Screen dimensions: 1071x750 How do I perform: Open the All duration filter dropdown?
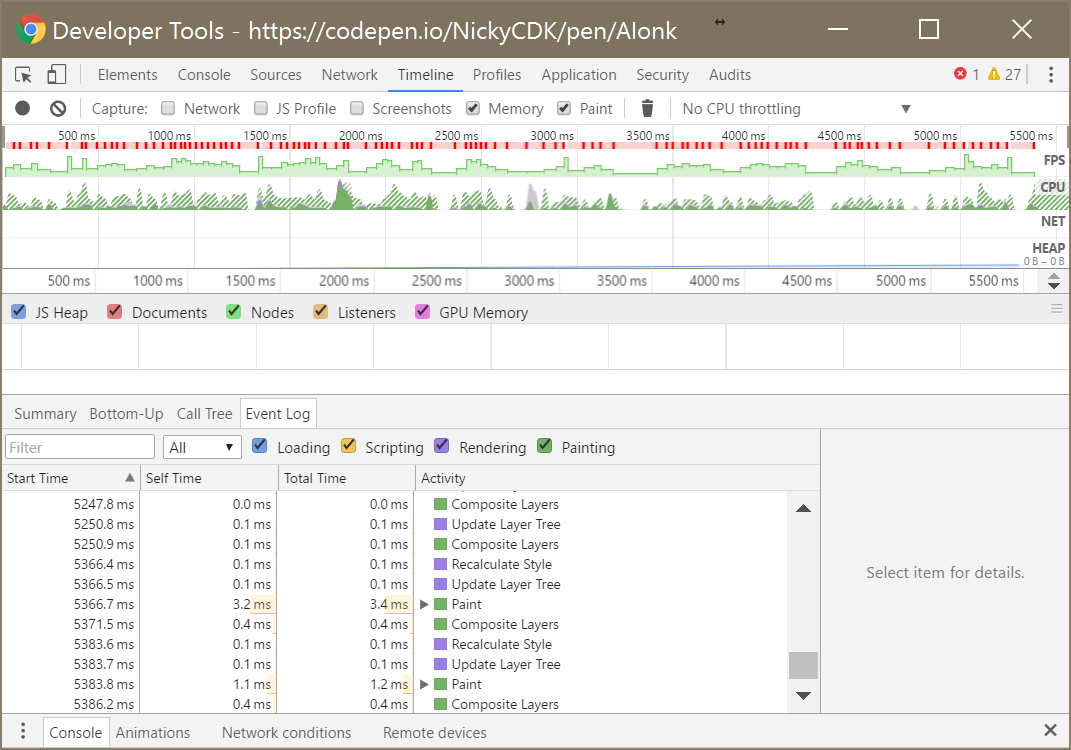(x=202, y=447)
